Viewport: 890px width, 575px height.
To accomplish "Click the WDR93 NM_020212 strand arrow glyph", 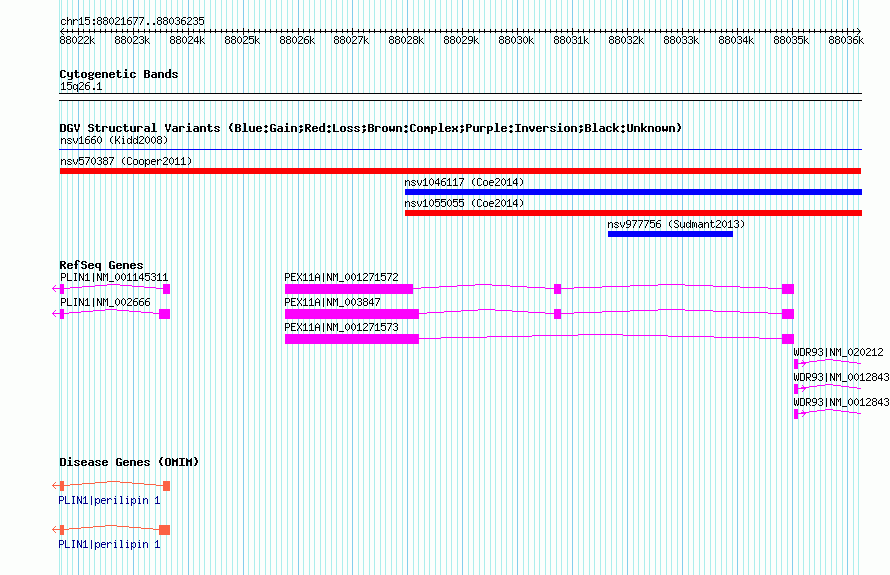I will (x=803, y=363).
